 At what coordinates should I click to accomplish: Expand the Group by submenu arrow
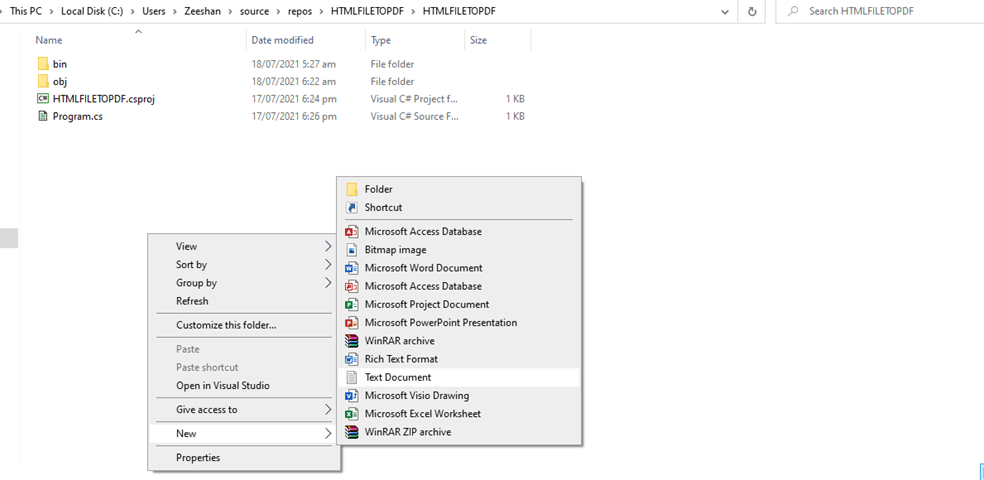tap(328, 282)
